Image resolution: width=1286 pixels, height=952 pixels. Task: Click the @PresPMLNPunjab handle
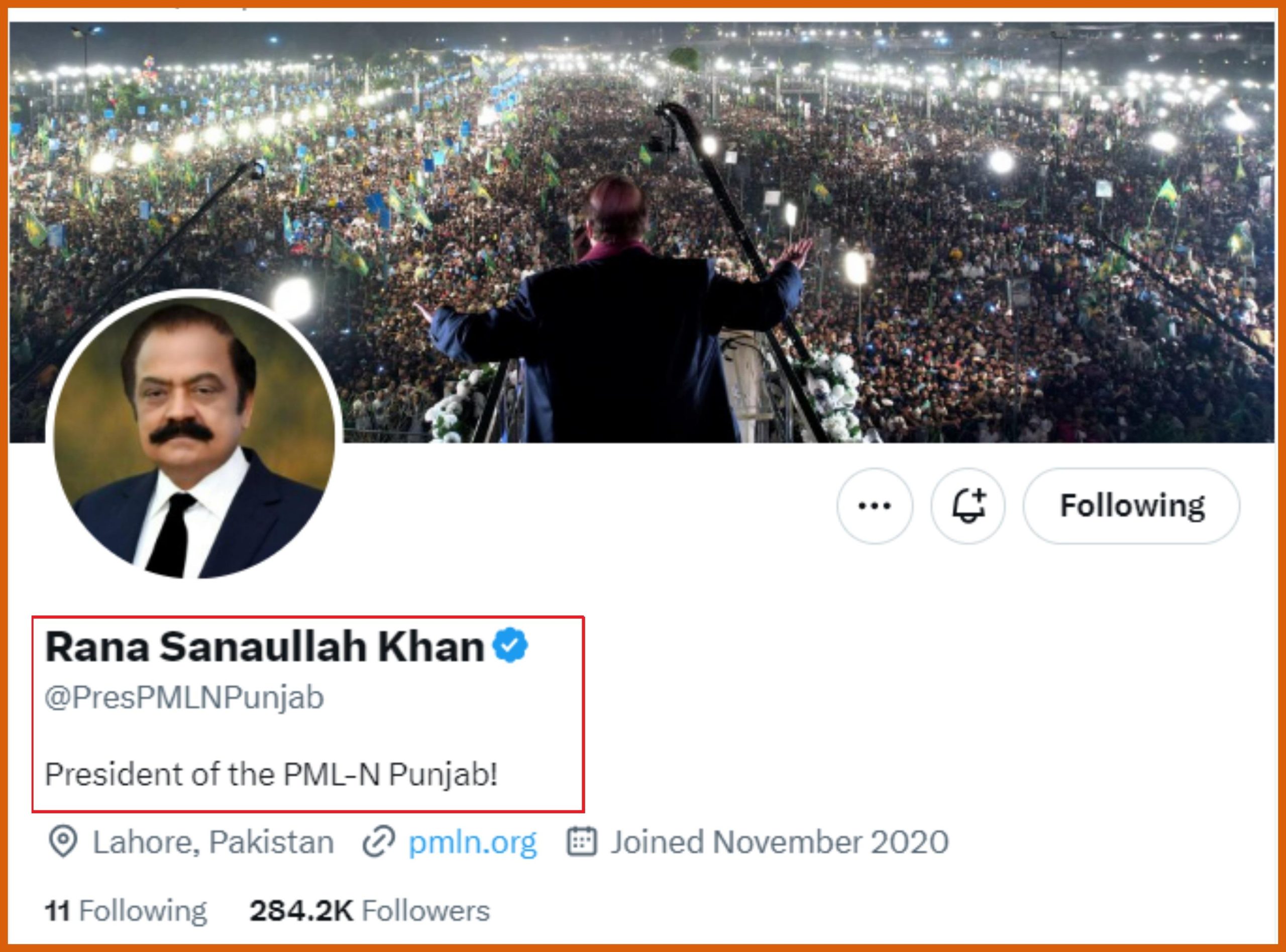click(184, 697)
